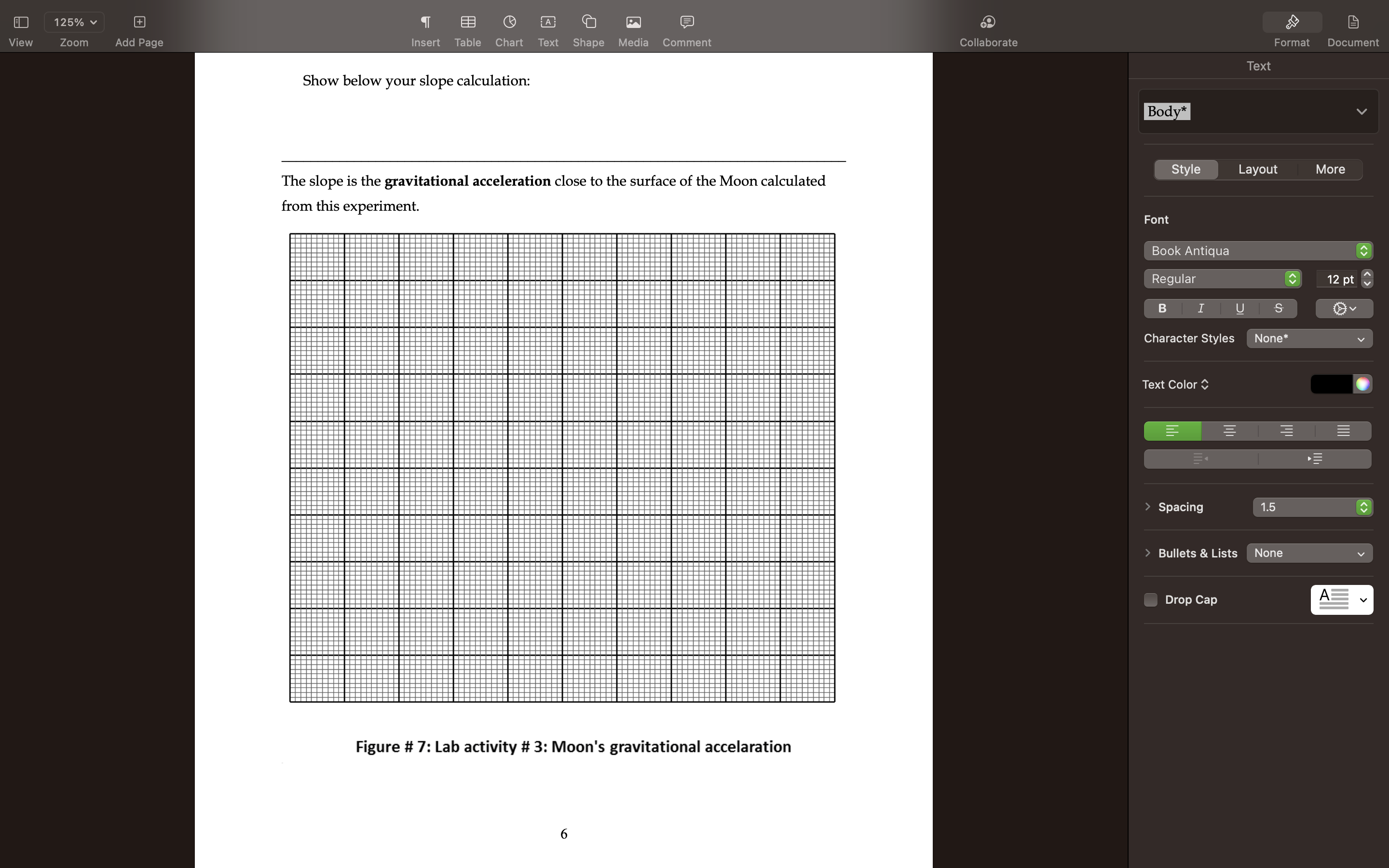Add a shape to the document
The width and height of the screenshot is (1389, 868).
point(588,27)
